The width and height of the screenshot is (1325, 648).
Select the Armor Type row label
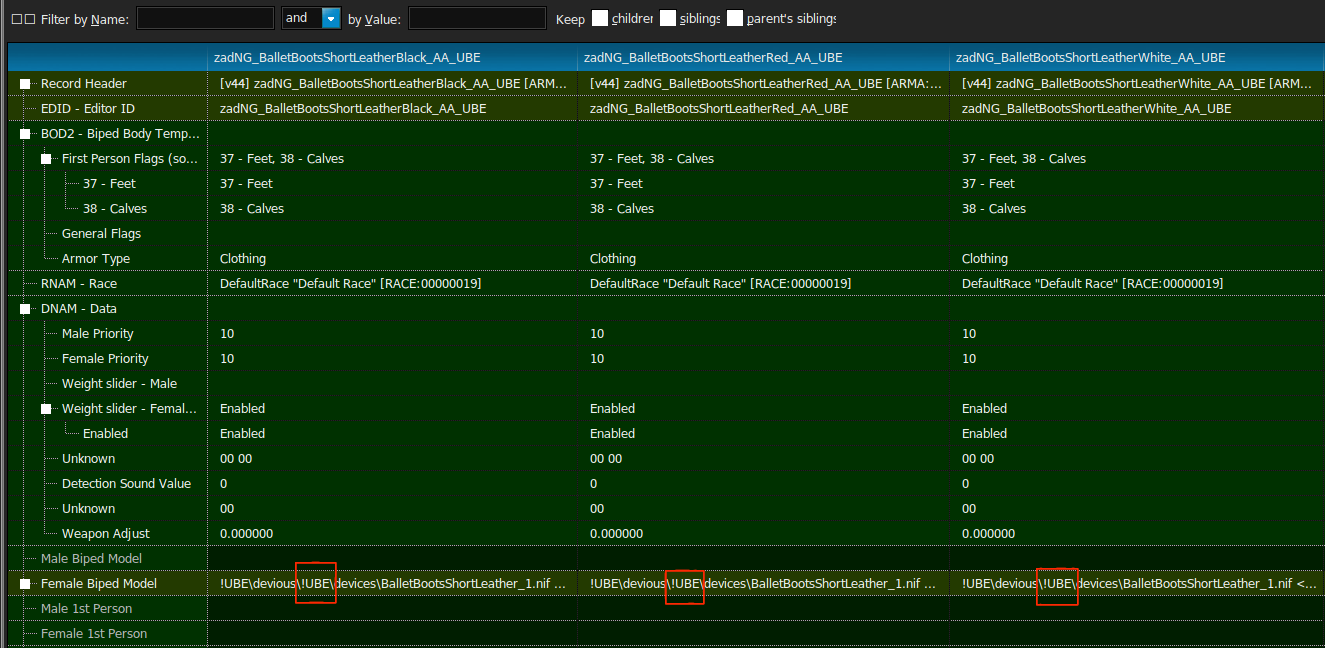coord(96,259)
